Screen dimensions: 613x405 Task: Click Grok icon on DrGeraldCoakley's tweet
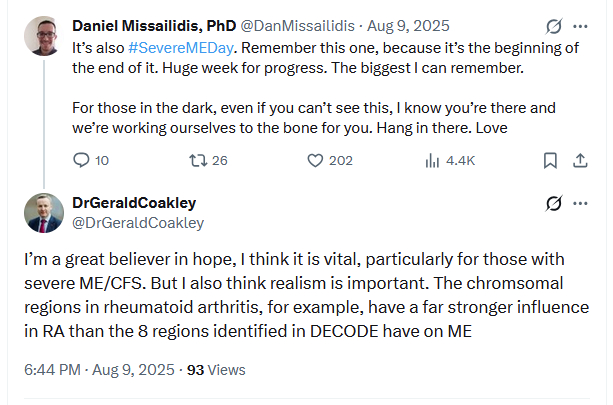coord(550,203)
